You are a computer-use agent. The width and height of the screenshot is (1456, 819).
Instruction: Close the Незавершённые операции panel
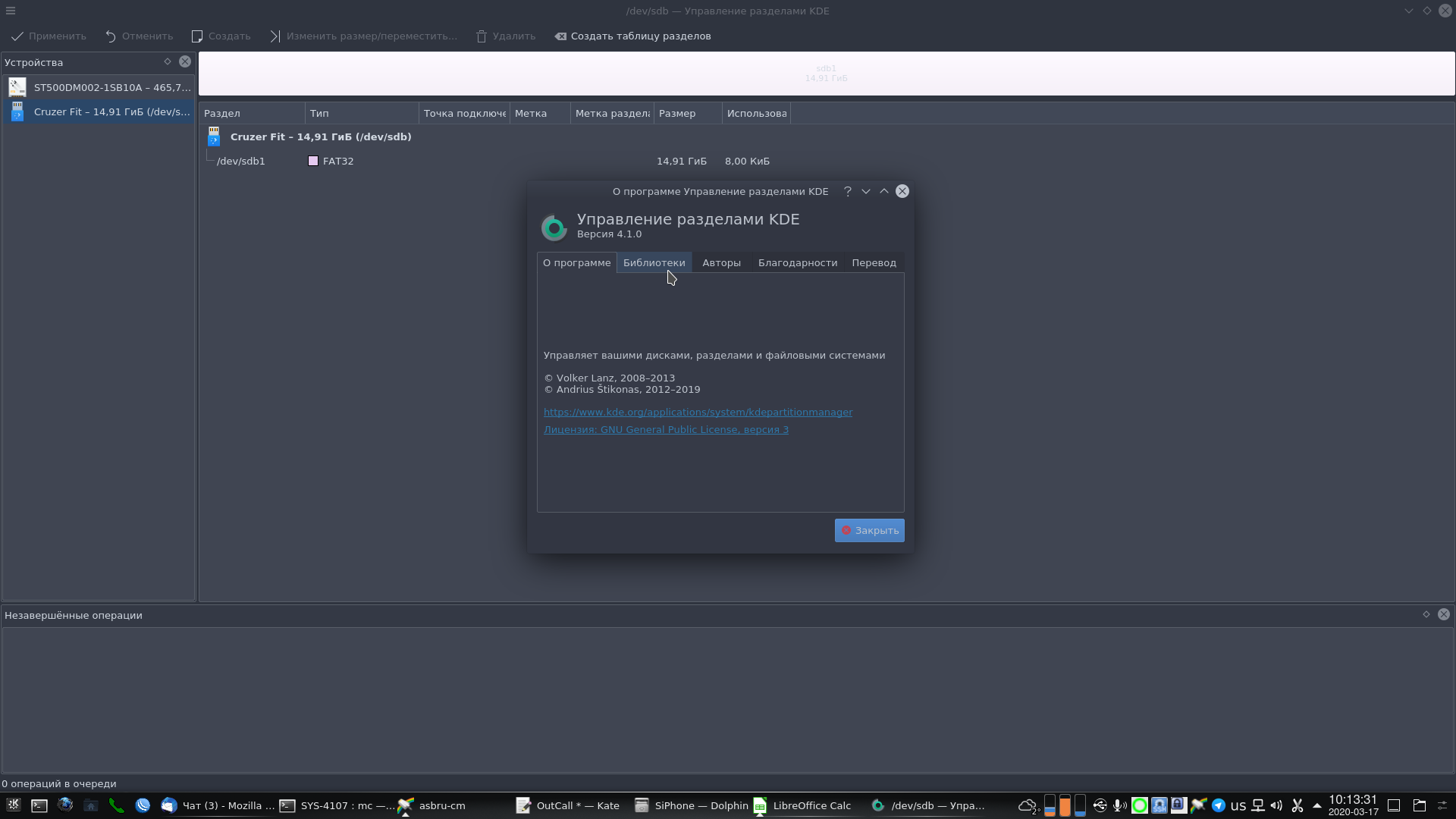(1444, 614)
